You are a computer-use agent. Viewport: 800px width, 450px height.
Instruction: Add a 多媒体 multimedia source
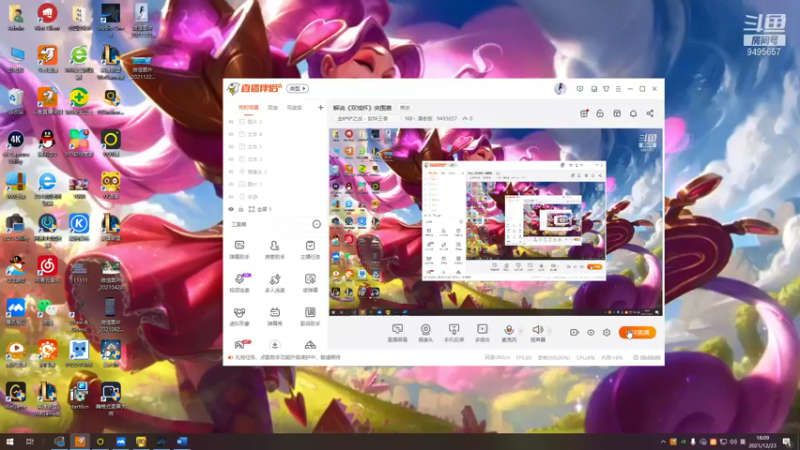482,333
